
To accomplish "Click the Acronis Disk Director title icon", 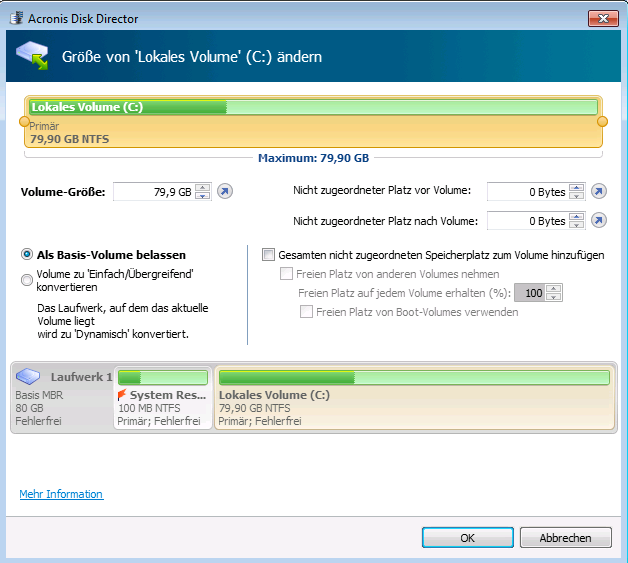I will click(x=16, y=18).
